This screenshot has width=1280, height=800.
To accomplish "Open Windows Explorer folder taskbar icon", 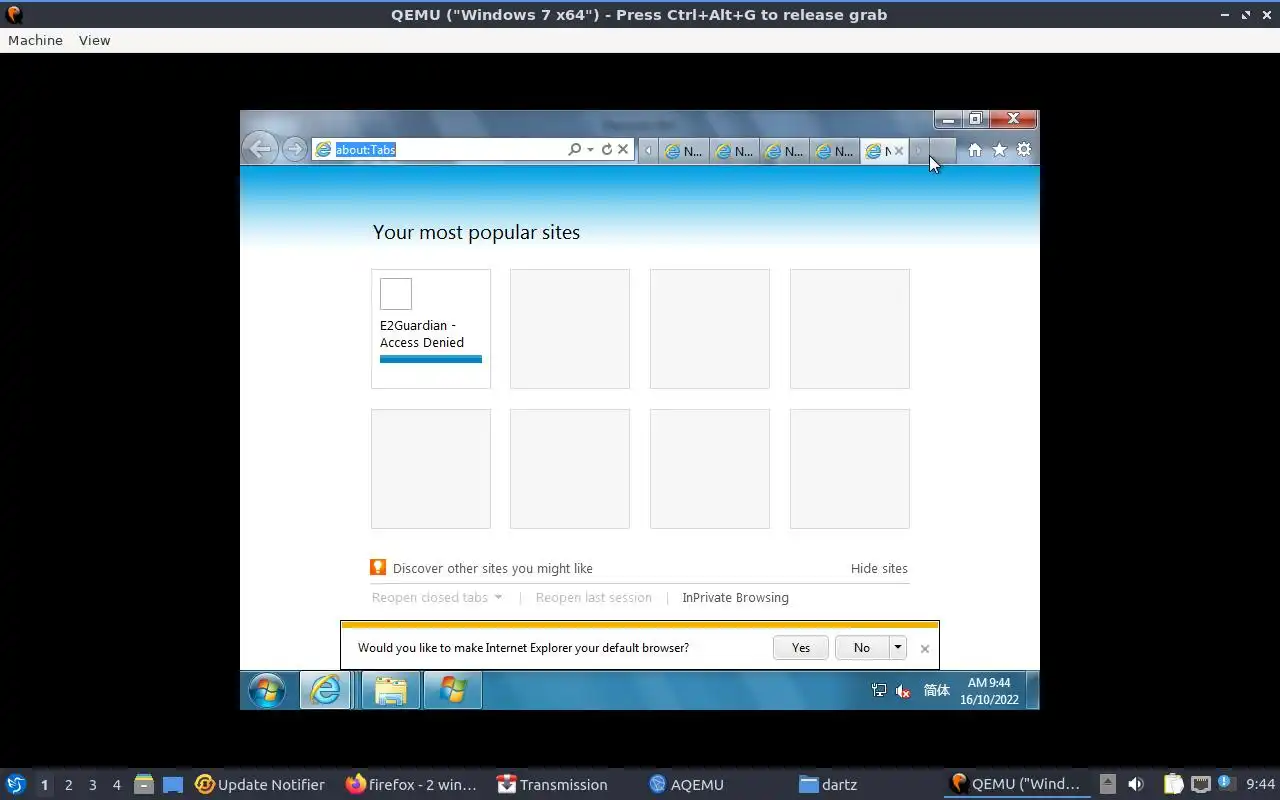I will tap(390, 690).
